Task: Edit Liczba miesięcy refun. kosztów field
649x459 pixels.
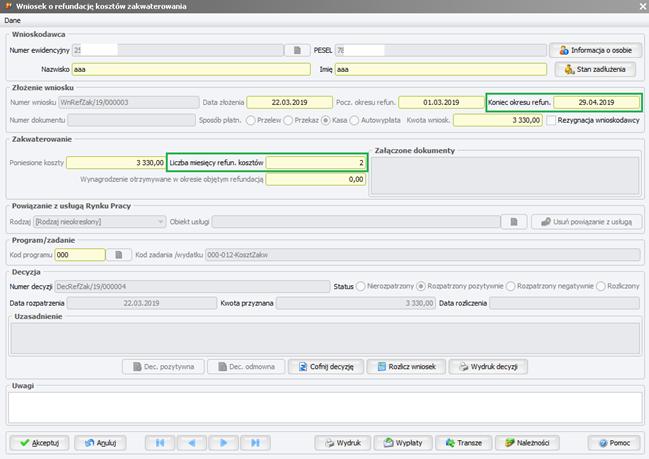Action: (316, 163)
